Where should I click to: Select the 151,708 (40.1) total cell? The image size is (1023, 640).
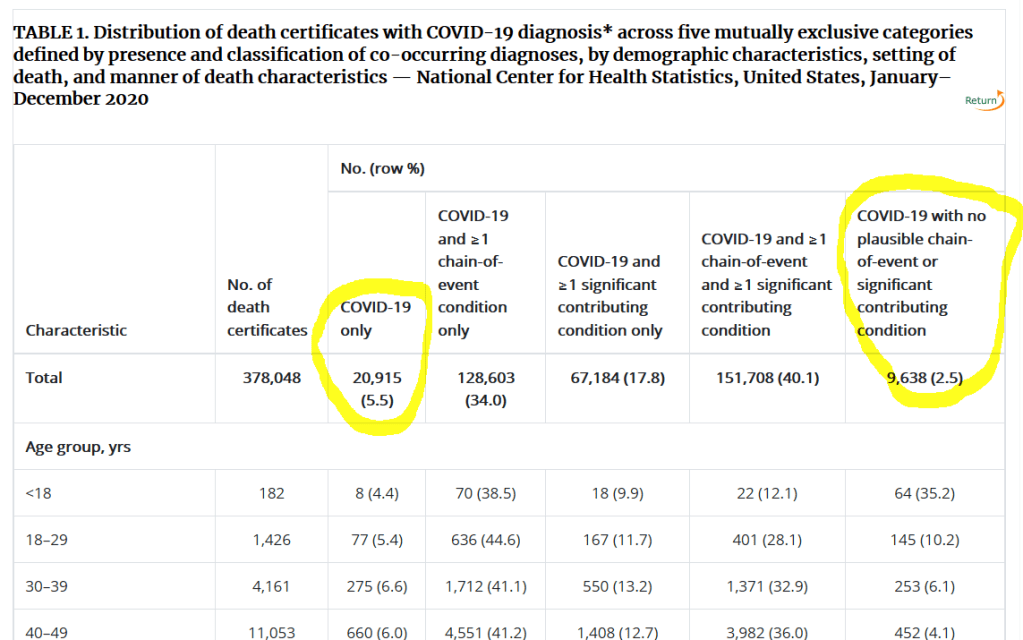(x=766, y=377)
